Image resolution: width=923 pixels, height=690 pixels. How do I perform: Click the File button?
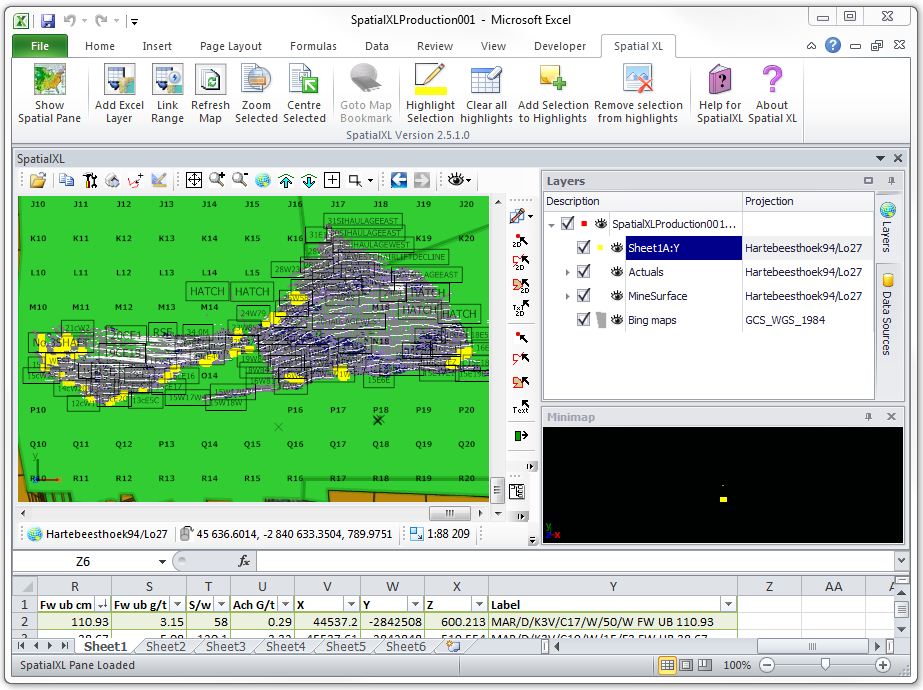click(x=40, y=46)
